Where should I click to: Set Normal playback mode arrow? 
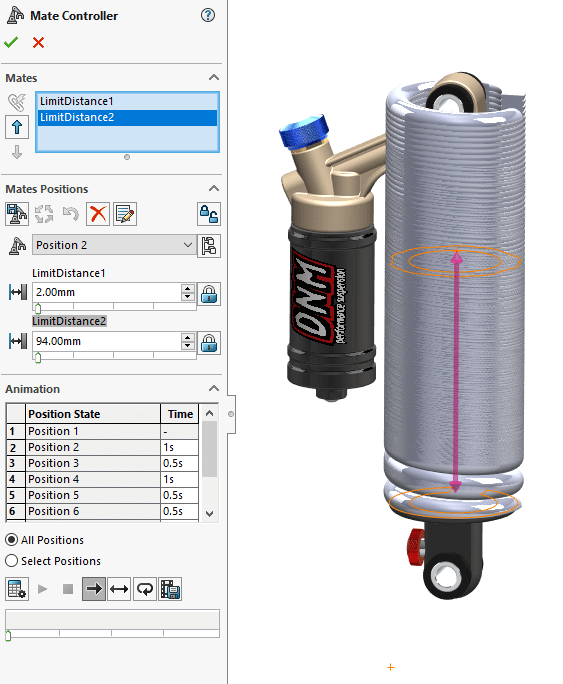point(94,589)
